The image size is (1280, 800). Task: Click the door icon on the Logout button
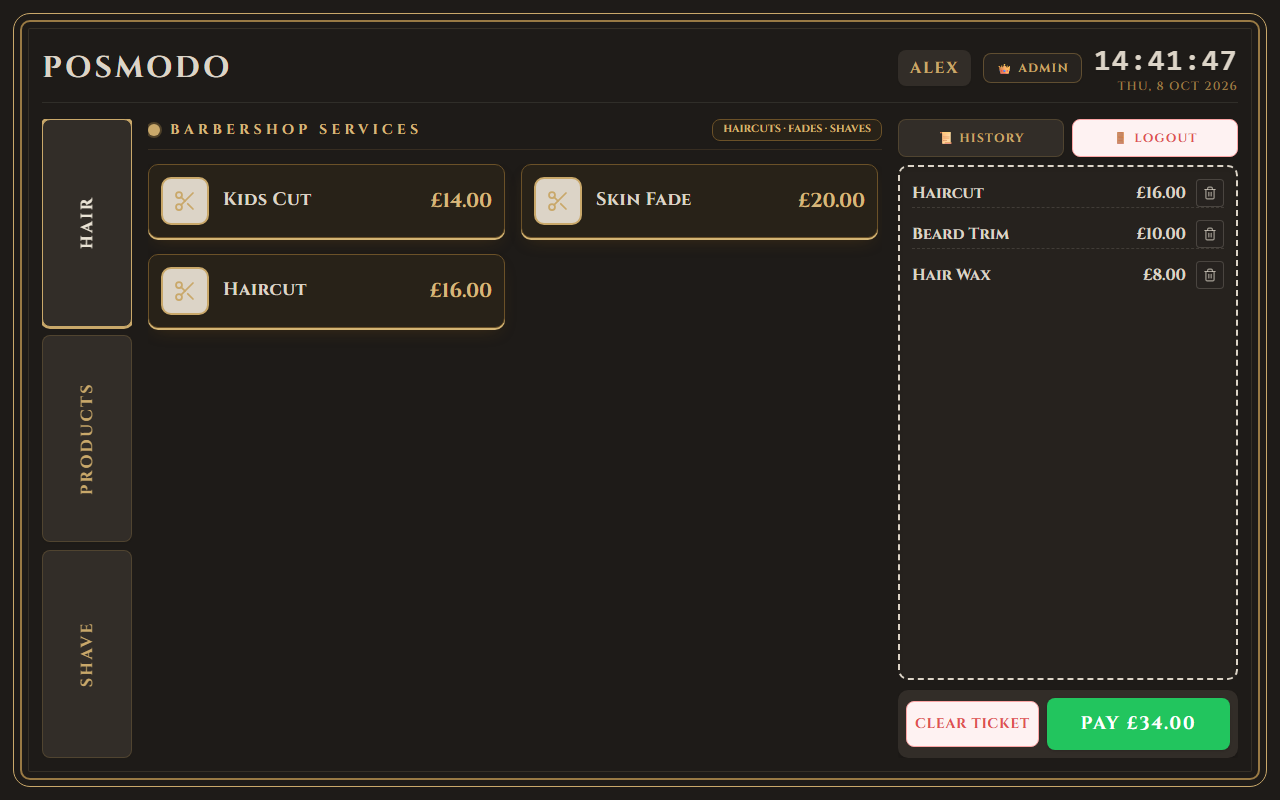tap(1121, 138)
